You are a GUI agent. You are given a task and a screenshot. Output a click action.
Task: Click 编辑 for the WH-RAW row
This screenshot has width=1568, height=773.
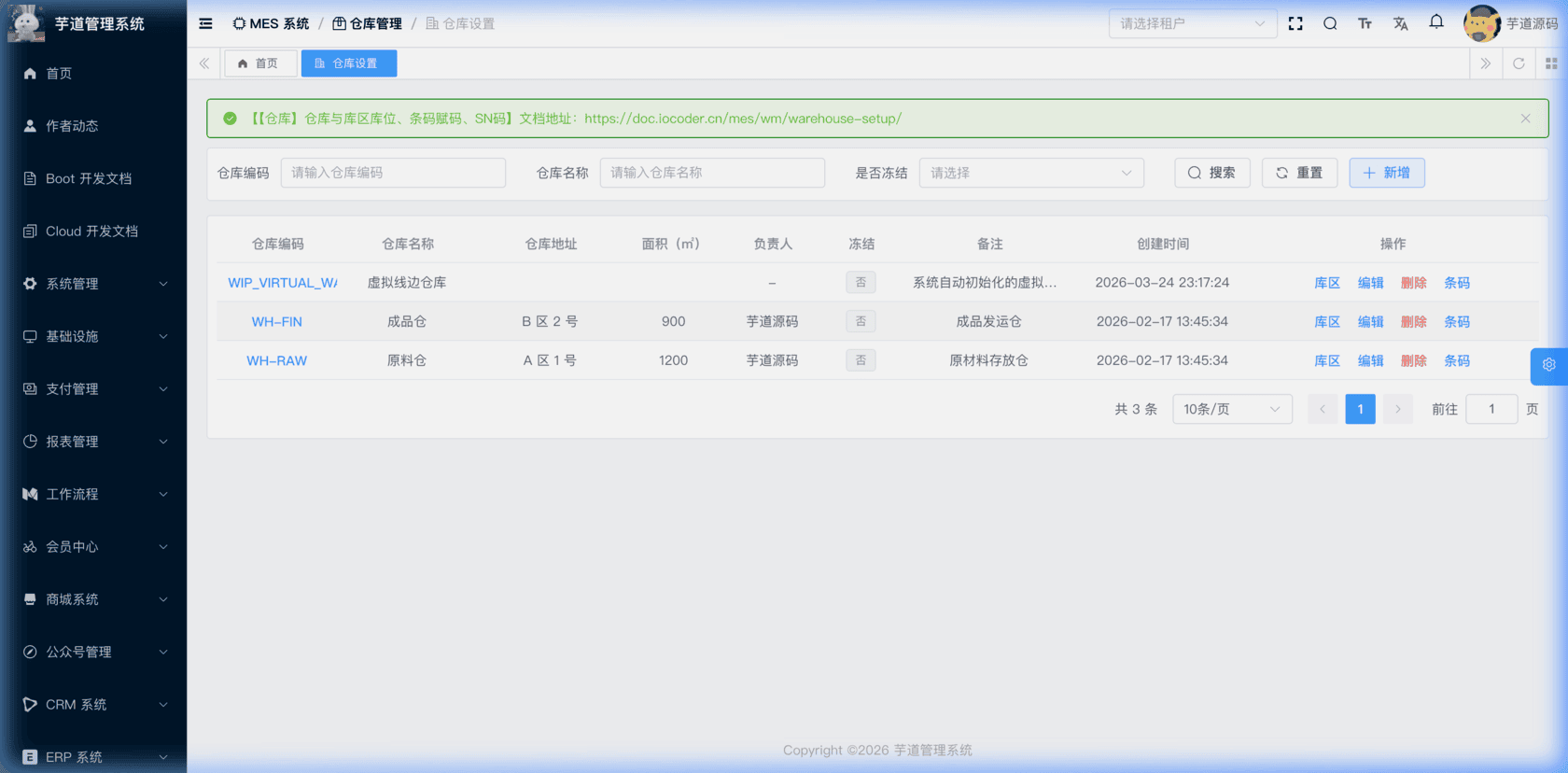click(1370, 360)
